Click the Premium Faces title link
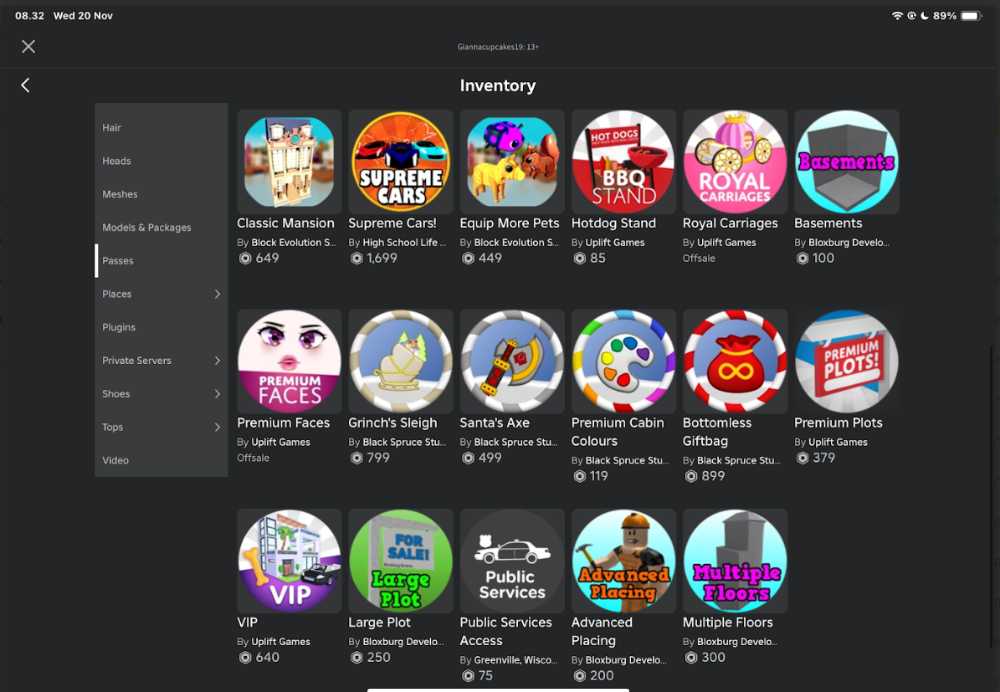This screenshot has height=692, width=1000. click(283, 423)
